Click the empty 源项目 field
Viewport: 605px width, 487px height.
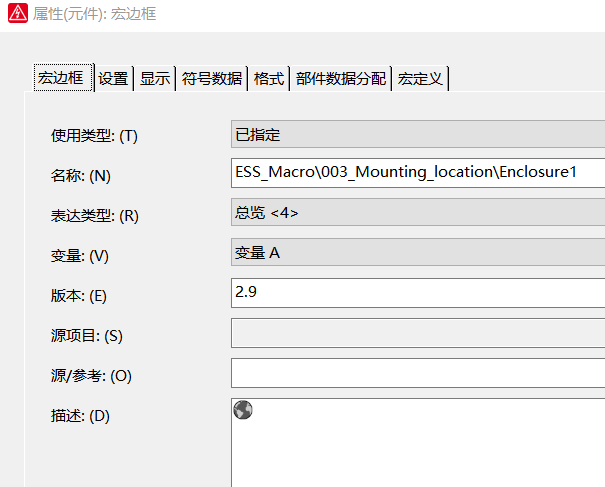coord(418,333)
